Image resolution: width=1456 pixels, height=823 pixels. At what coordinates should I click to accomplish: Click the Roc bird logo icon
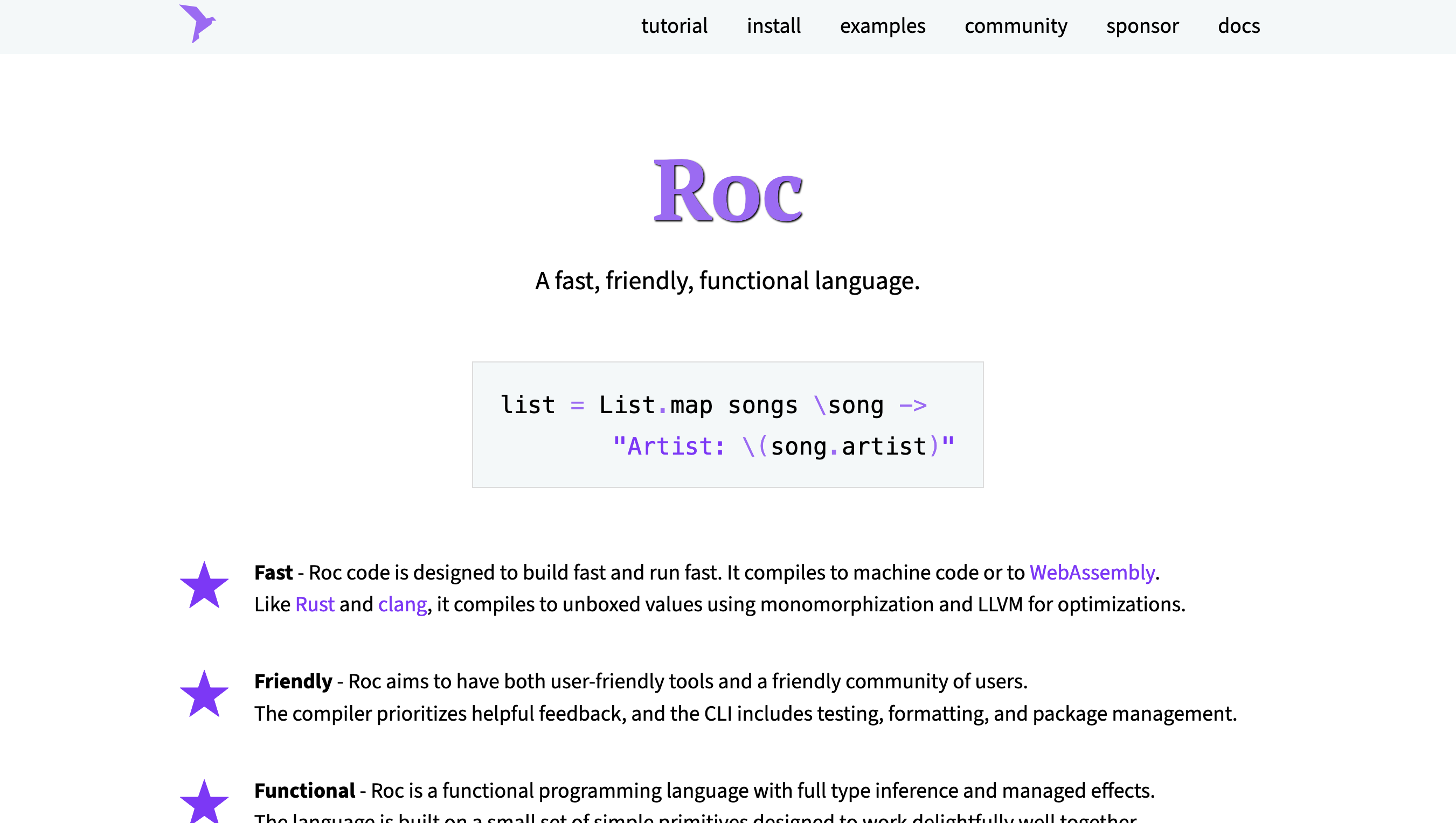tap(197, 24)
